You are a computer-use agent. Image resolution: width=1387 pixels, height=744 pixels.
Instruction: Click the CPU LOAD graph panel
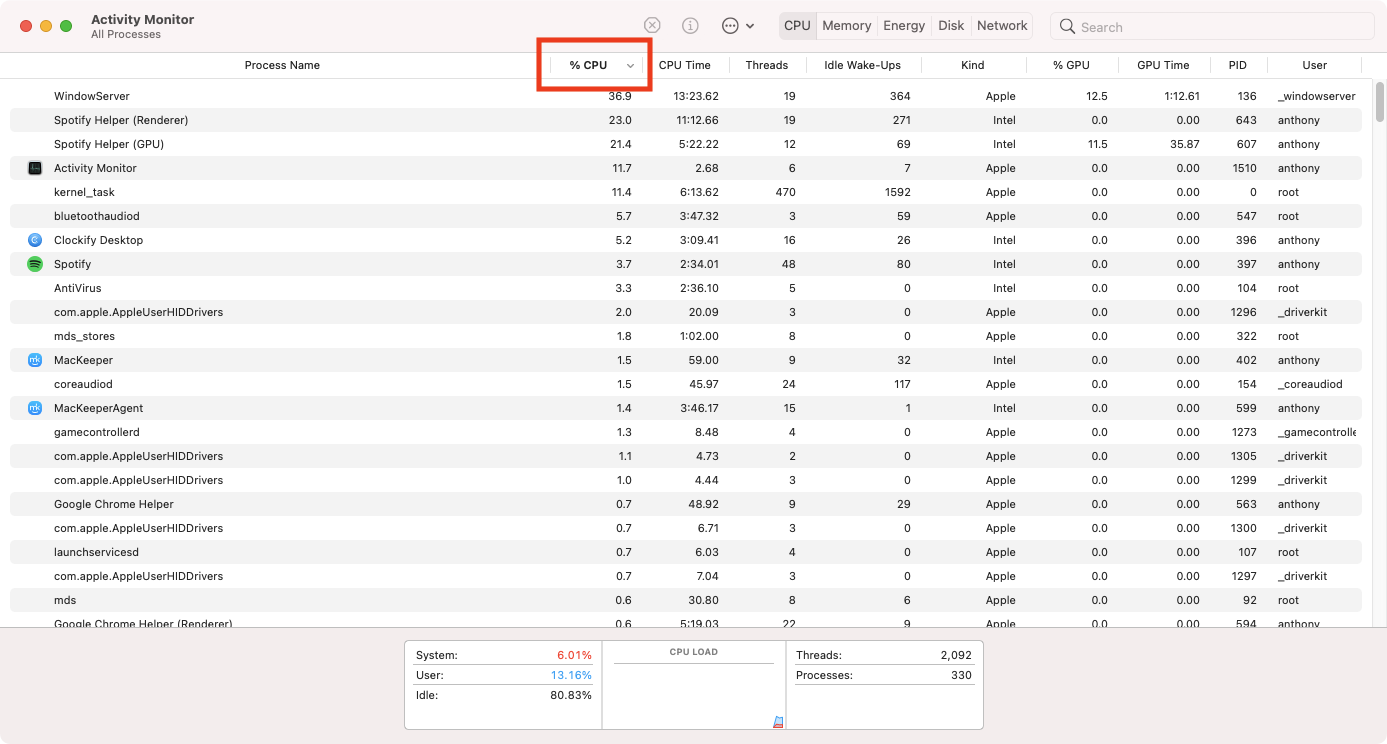694,685
